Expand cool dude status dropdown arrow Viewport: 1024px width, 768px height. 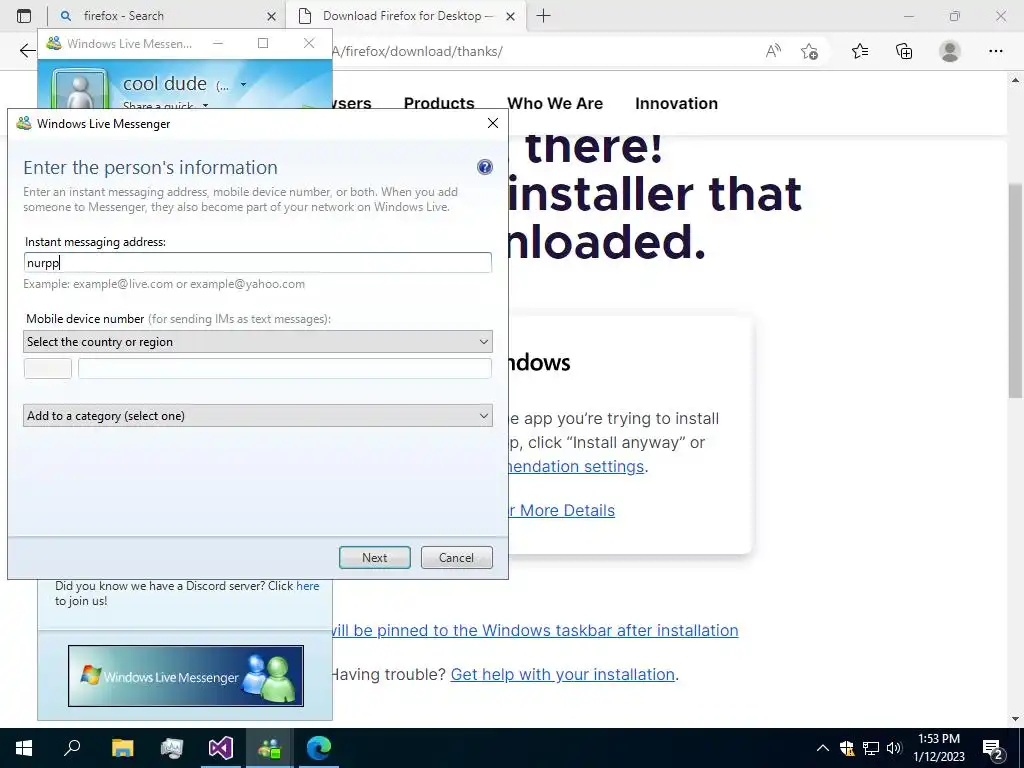pyautogui.click(x=244, y=84)
